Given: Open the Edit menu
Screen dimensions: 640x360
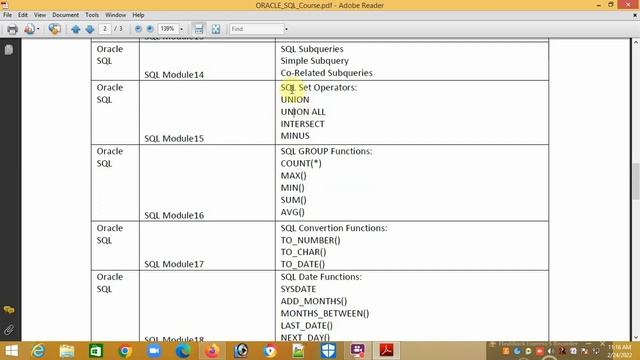Looking at the screenshot, I should [23, 15].
